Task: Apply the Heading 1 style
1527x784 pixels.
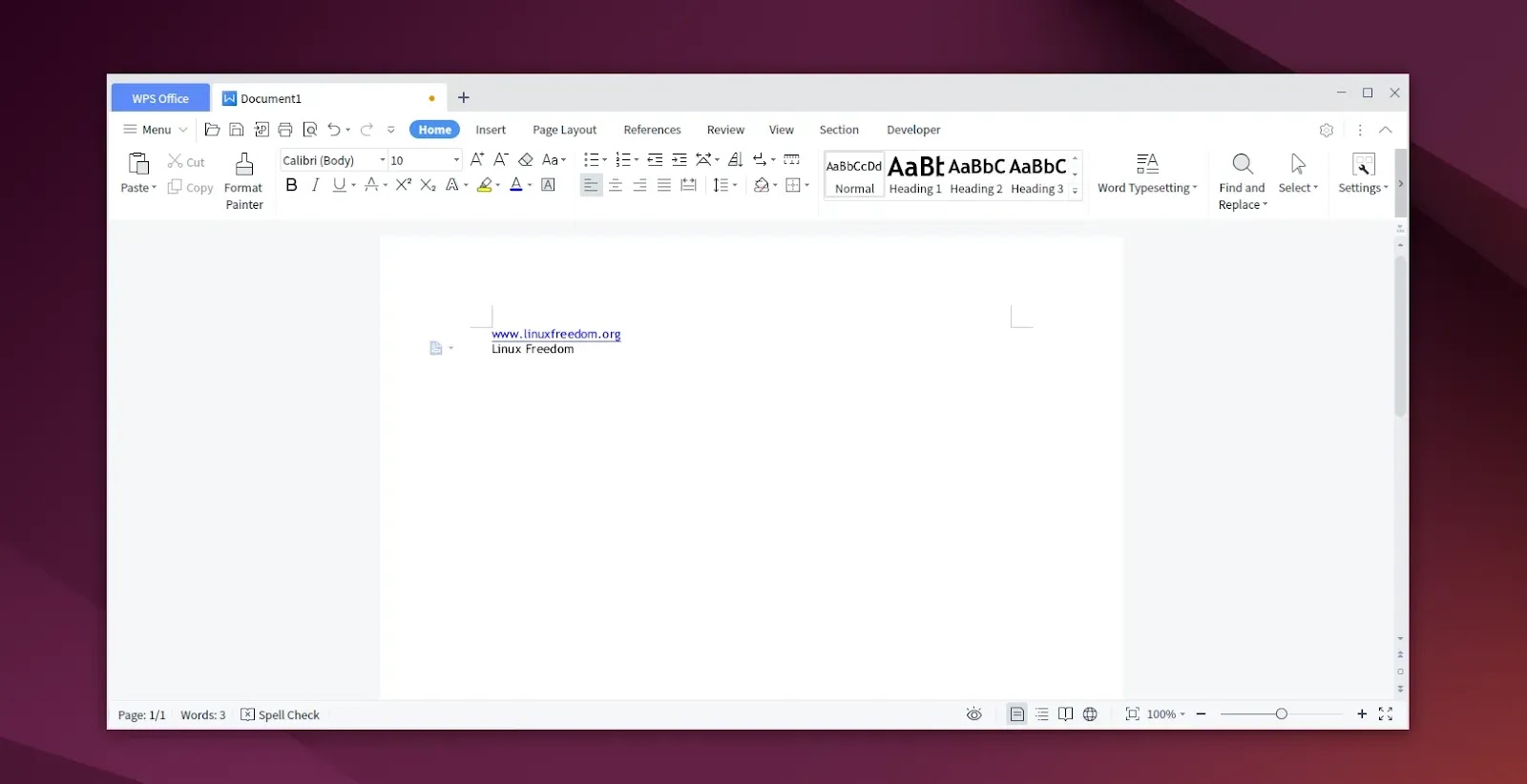Action: tap(915, 175)
